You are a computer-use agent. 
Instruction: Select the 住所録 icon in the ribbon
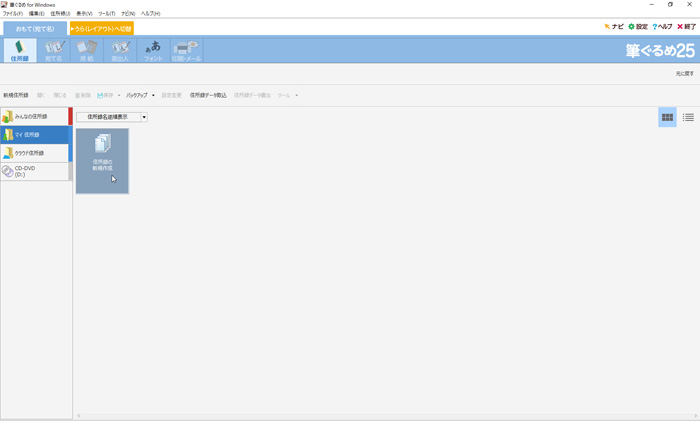pyautogui.click(x=20, y=50)
